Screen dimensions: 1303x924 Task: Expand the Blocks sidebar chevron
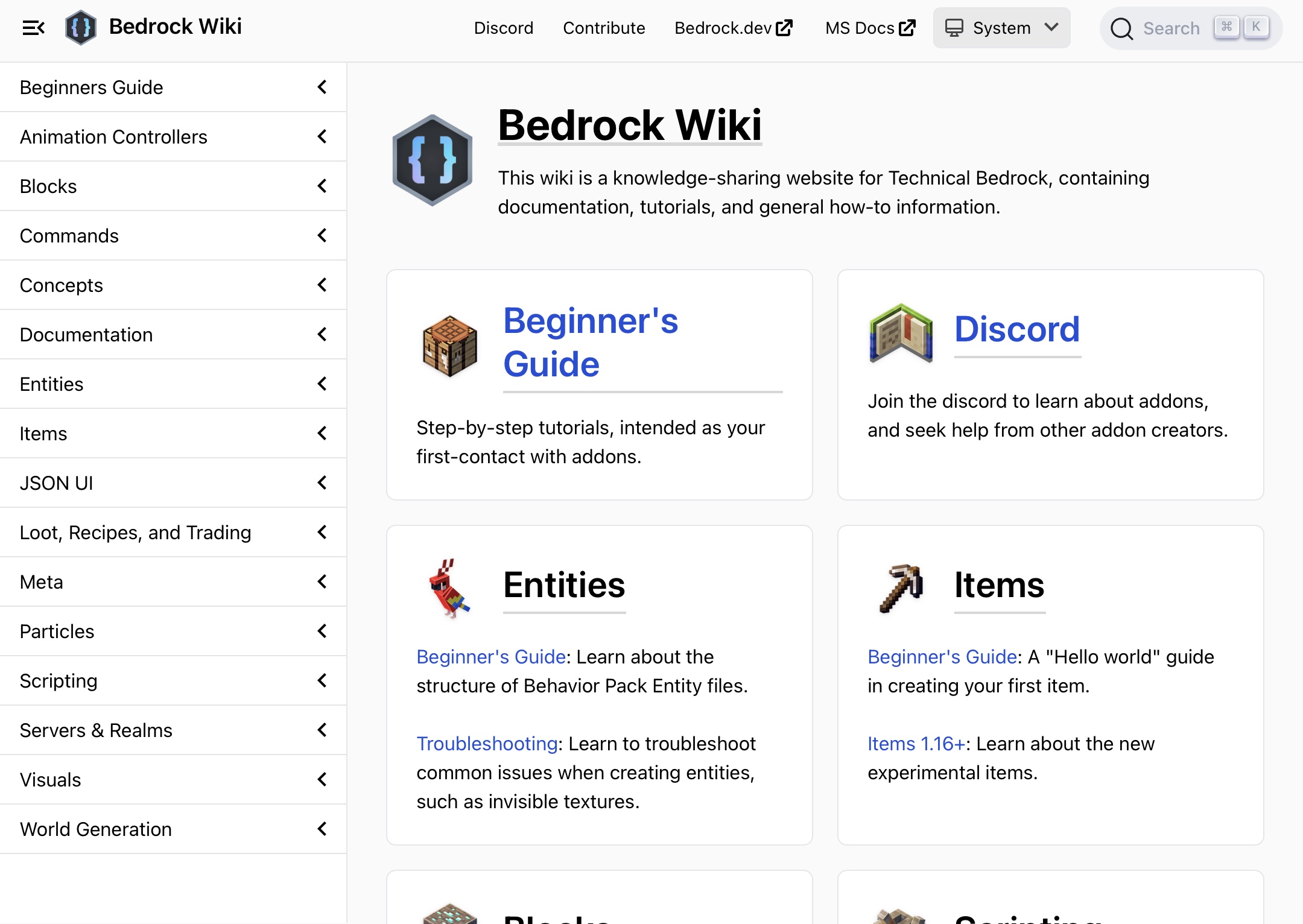click(322, 186)
